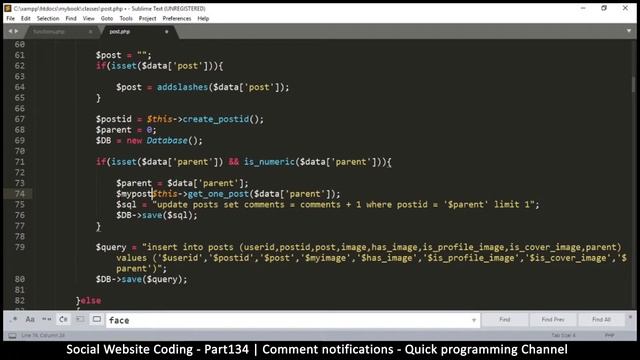Click '$DB->save($query);' on line 80
Screen dimensions: 640x360
(x=142, y=280)
